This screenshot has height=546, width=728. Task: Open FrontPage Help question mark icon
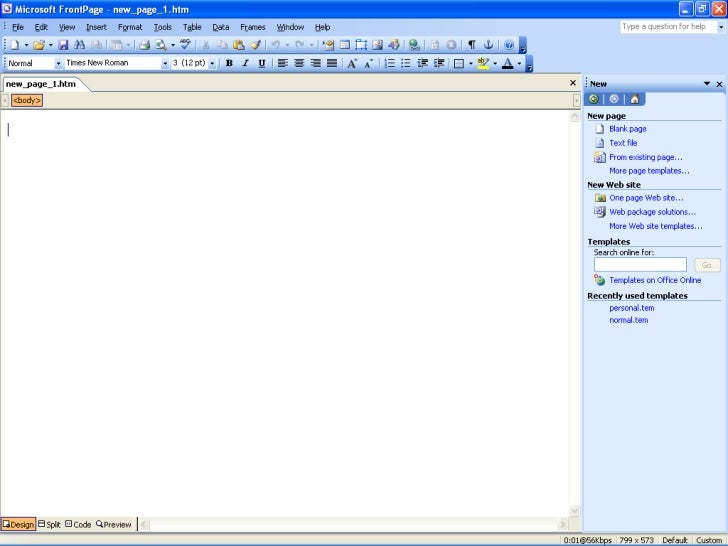pos(509,45)
